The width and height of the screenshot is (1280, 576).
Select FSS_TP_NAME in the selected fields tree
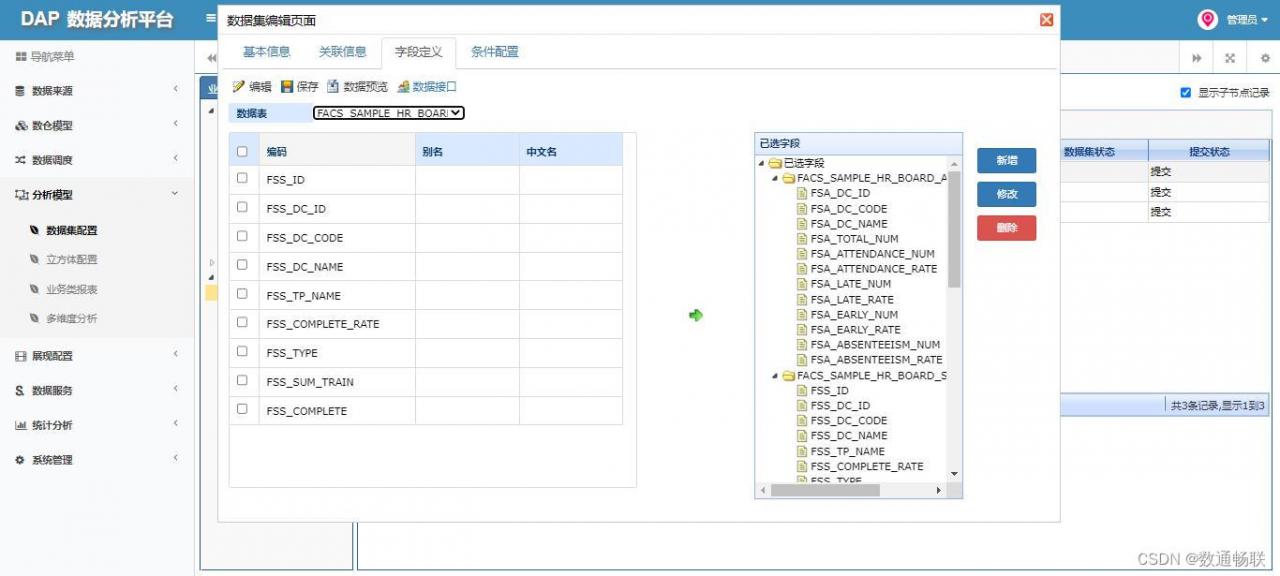tap(847, 451)
